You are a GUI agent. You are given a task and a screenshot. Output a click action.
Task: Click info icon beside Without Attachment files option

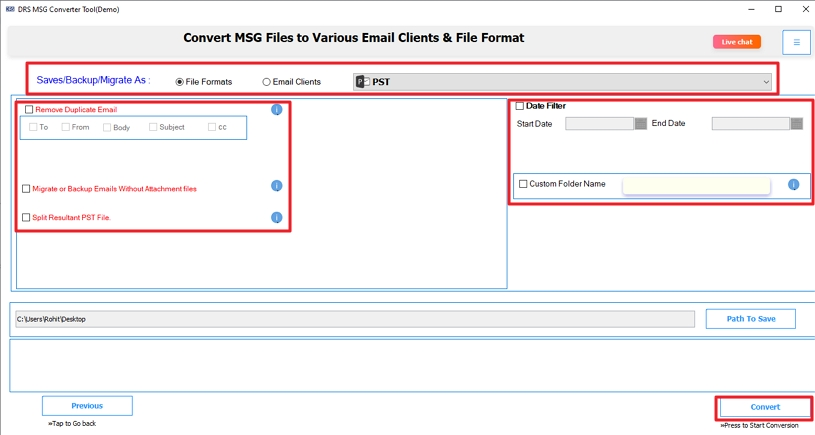277,186
